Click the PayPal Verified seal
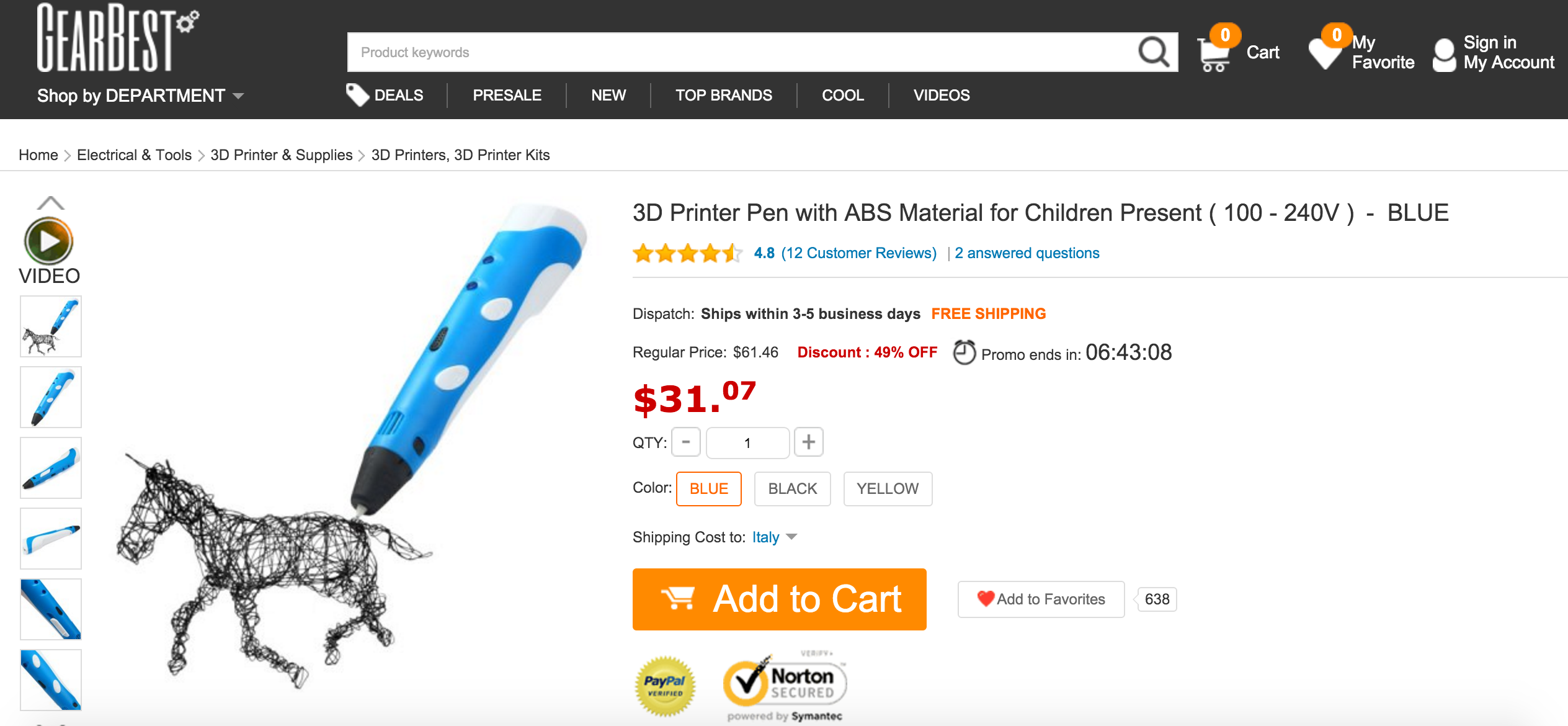The height and width of the screenshot is (726, 1568). coord(665,686)
